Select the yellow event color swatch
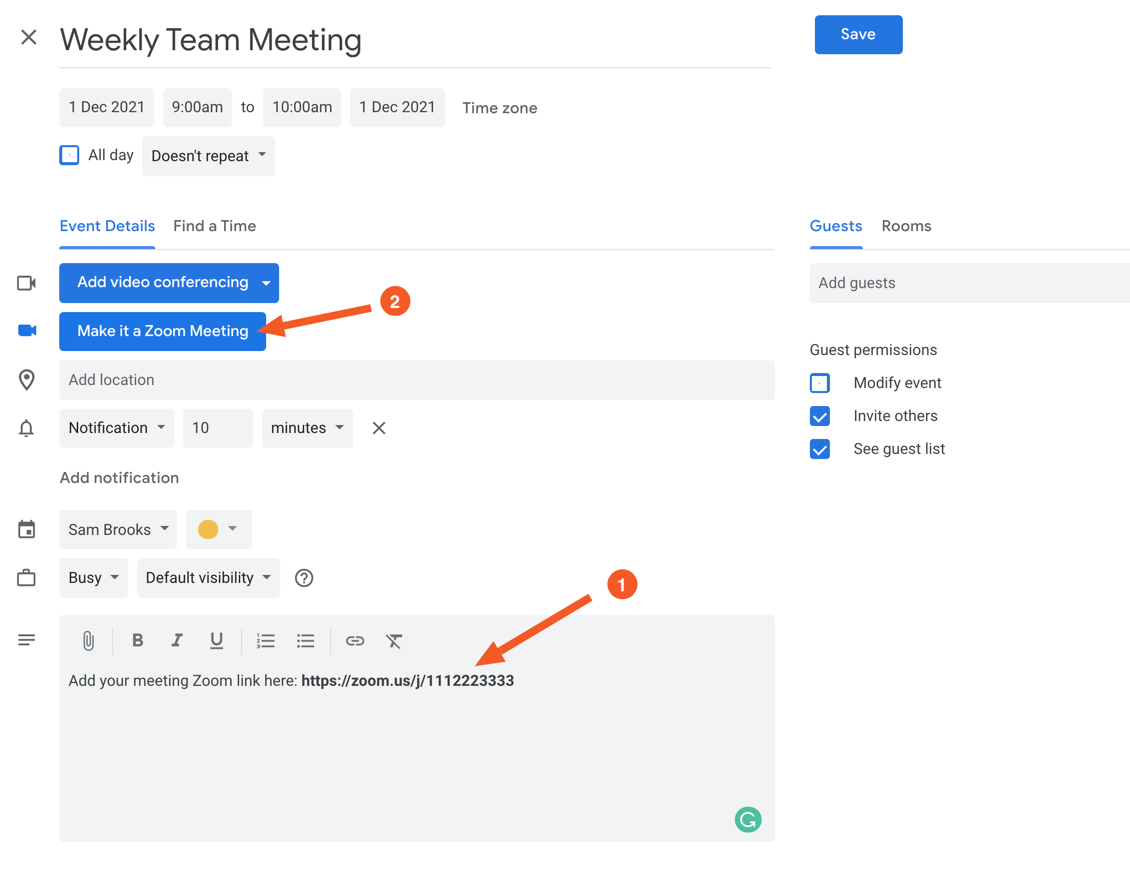The image size is (1130, 876). coord(208,529)
